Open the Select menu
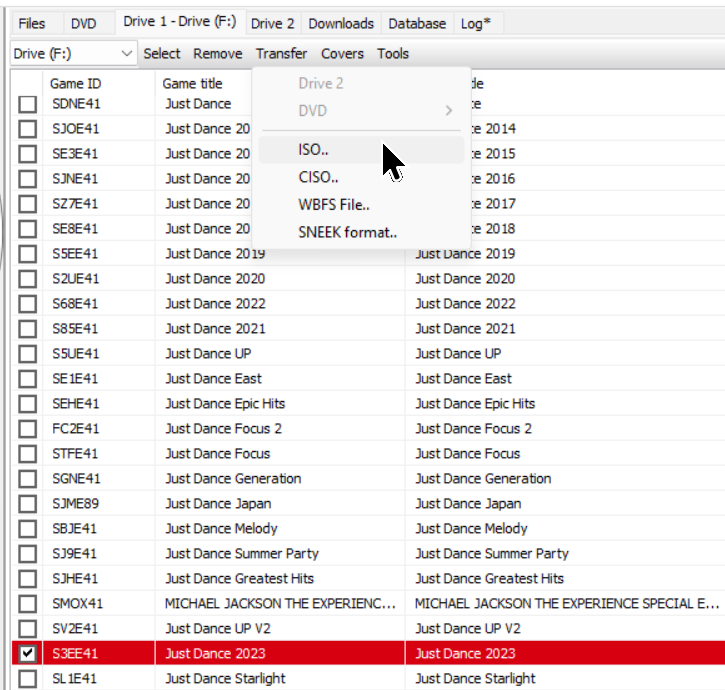Screen dimensions: 725x690 click(162, 54)
